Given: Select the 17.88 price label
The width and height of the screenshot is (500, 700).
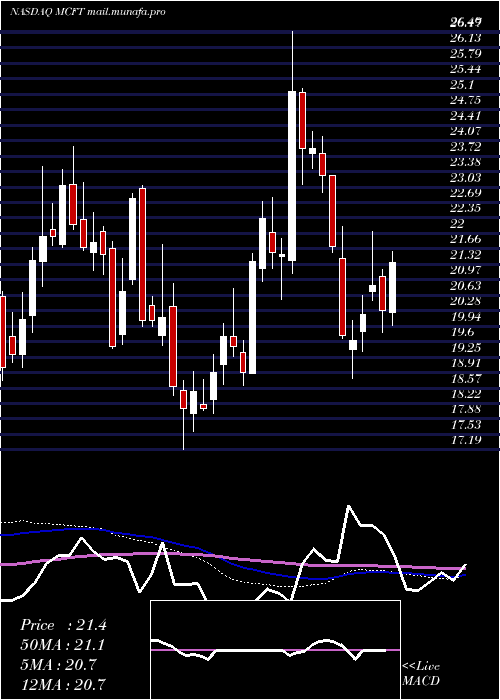Looking at the screenshot, I should tap(466, 410).
